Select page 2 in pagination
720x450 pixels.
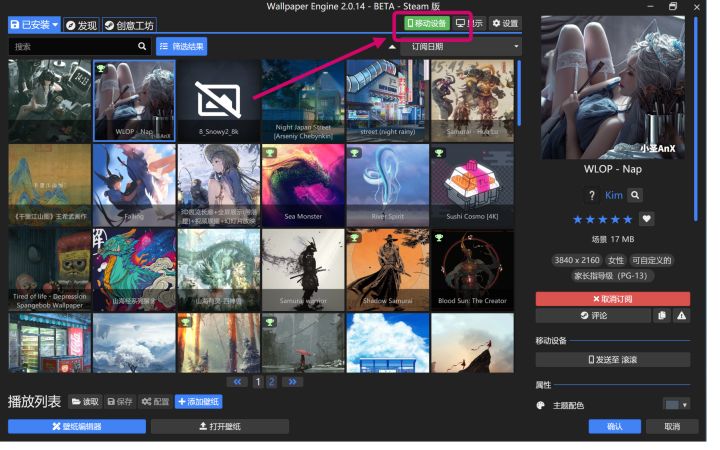click(271, 382)
